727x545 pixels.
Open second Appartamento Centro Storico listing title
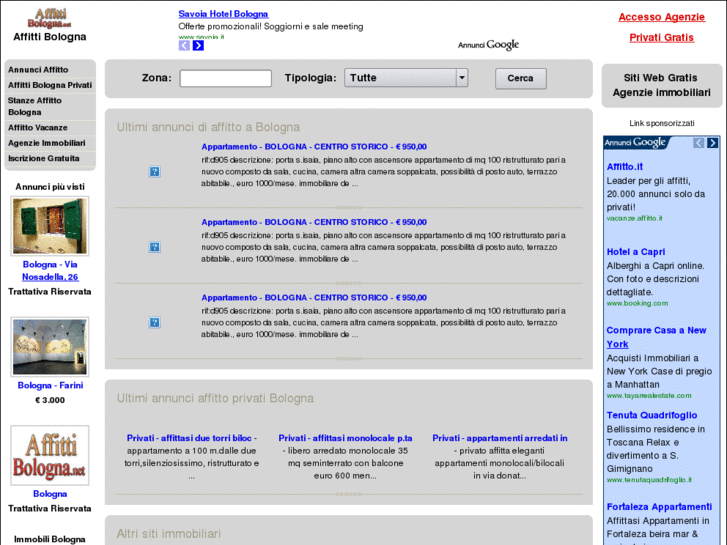click(x=314, y=222)
